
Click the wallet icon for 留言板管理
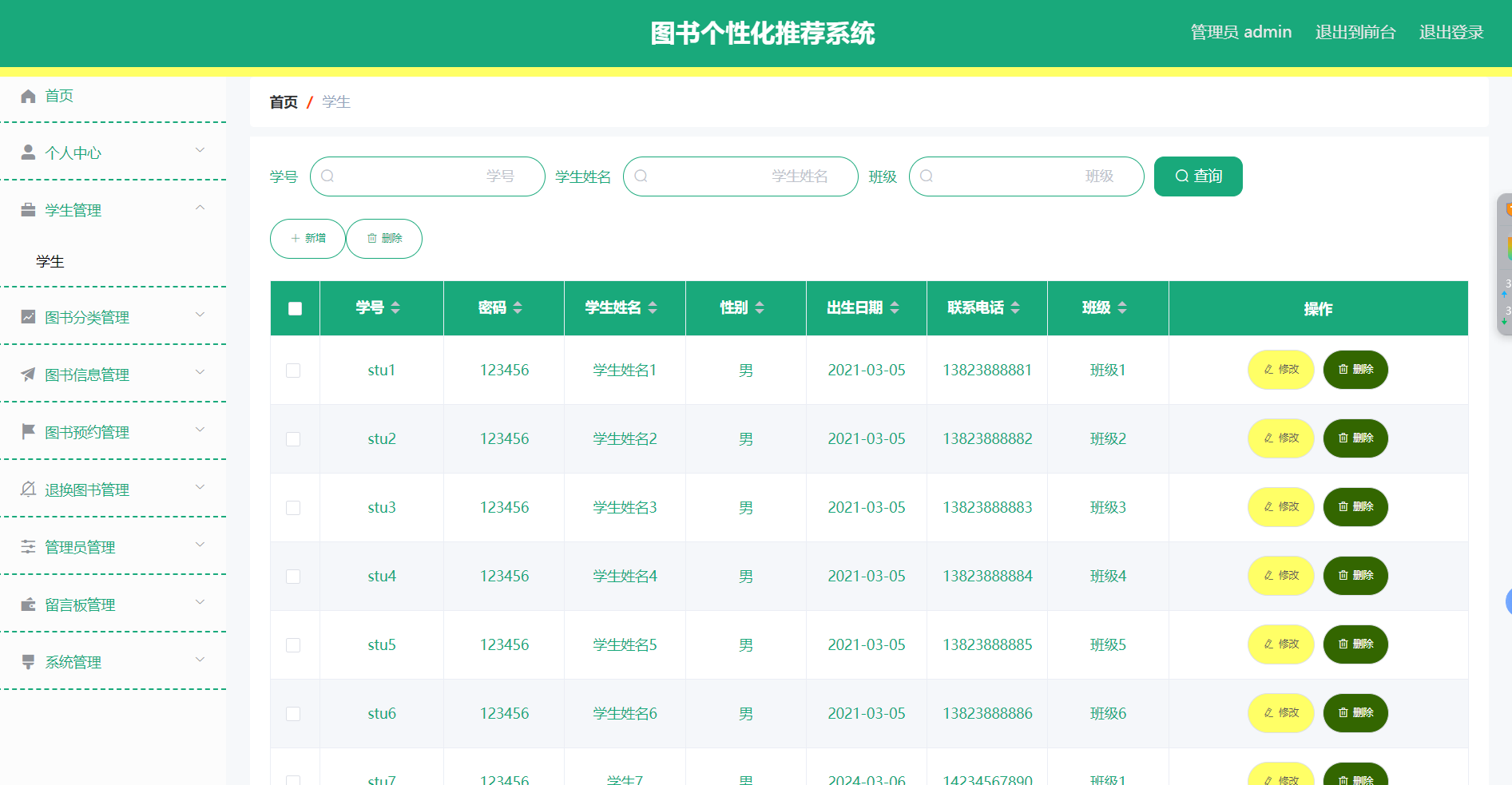click(28, 605)
